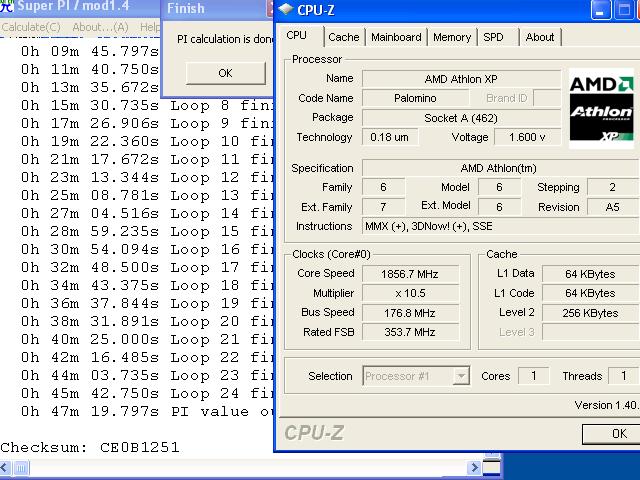Screen dimensions: 640x480
Task: Click the Technology value 0.18 um
Action: point(390,137)
